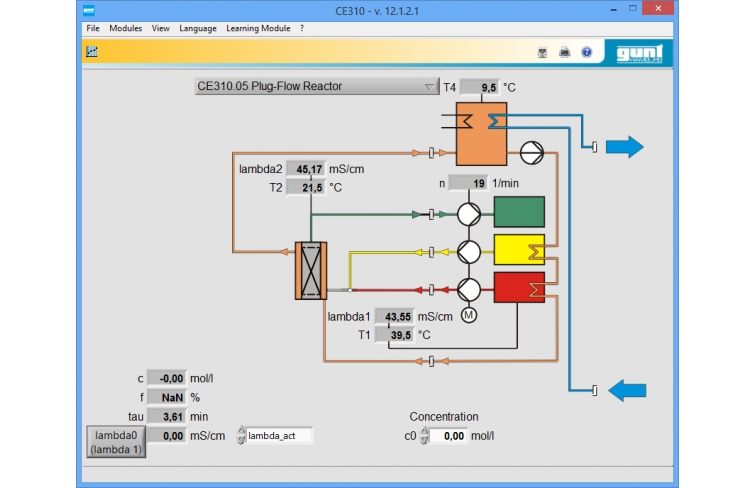
Task: Open the Language menu
Action: click(x=198, y=28)
